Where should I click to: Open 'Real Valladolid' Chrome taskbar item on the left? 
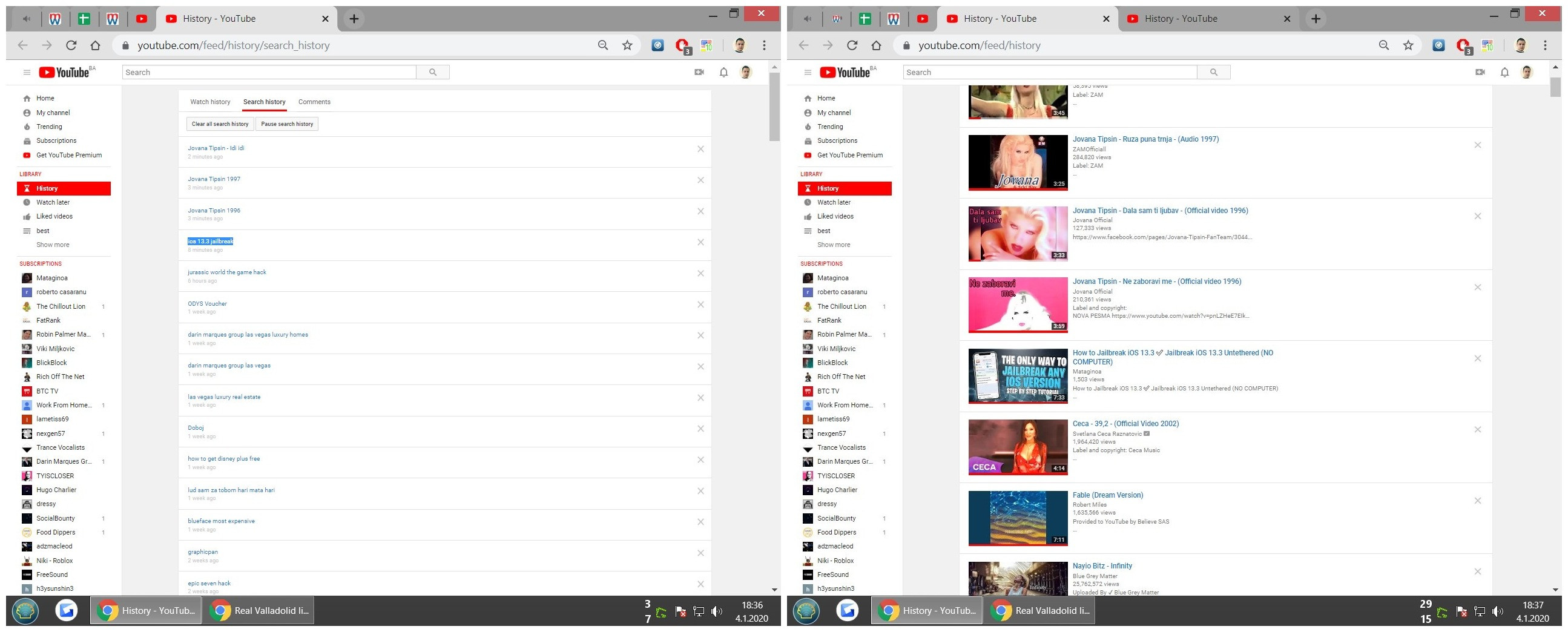tap(260, 610)
